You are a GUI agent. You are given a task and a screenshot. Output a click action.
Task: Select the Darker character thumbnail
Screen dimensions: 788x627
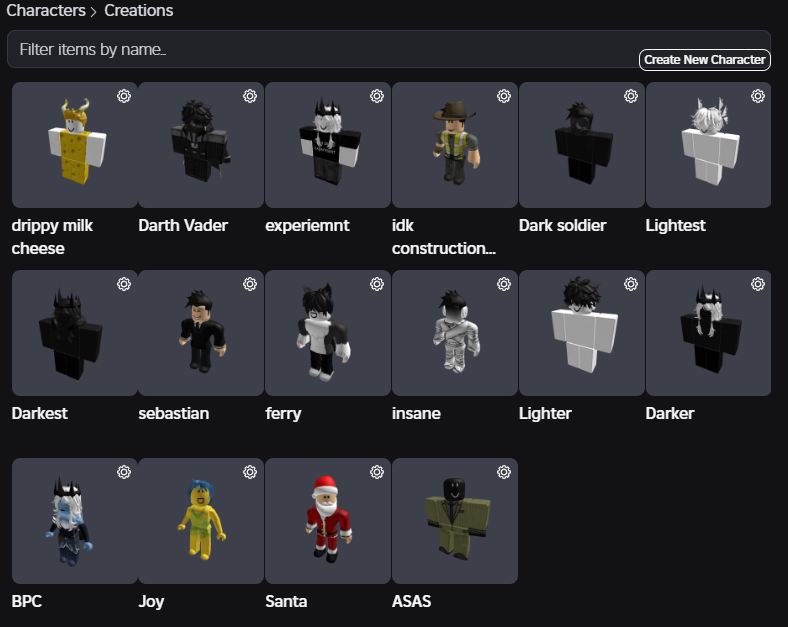(x=709, y=333)
